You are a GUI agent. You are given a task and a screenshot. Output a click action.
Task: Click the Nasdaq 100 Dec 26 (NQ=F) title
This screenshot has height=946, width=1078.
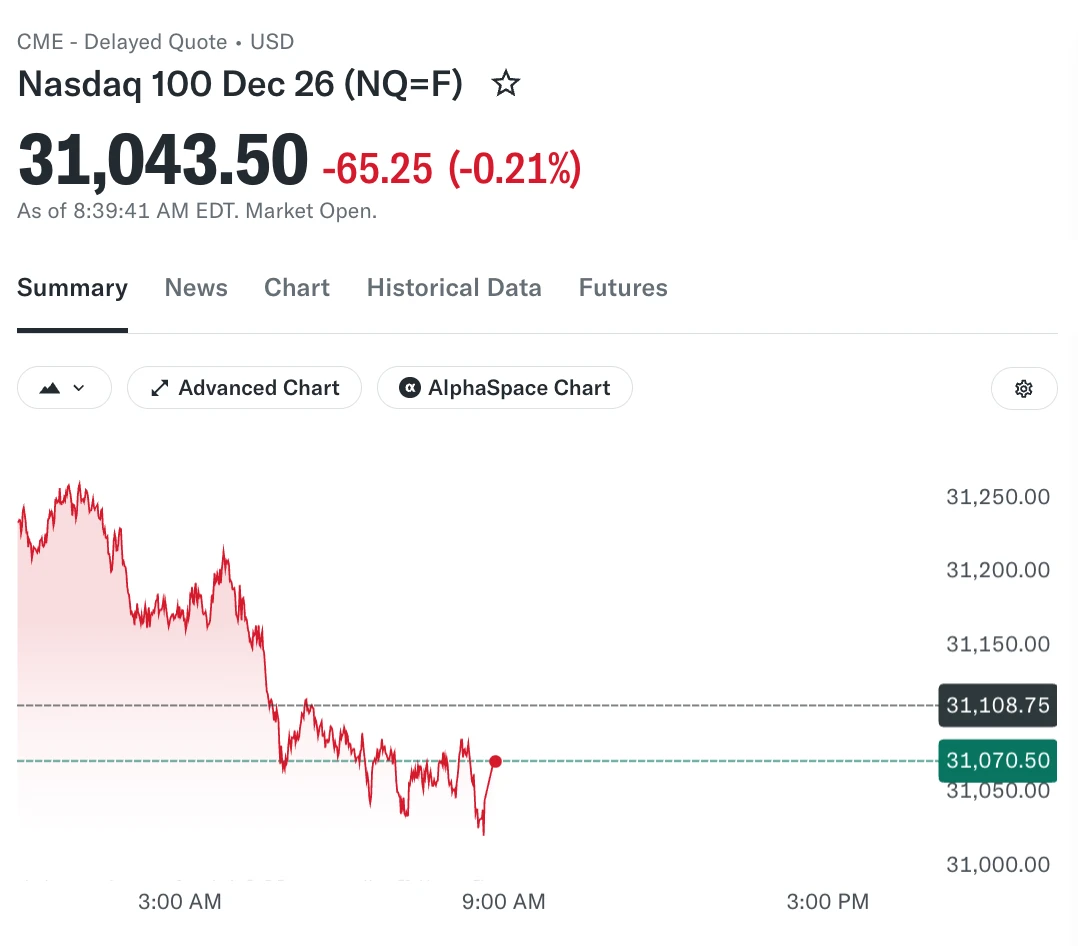[x=240, y=84]
